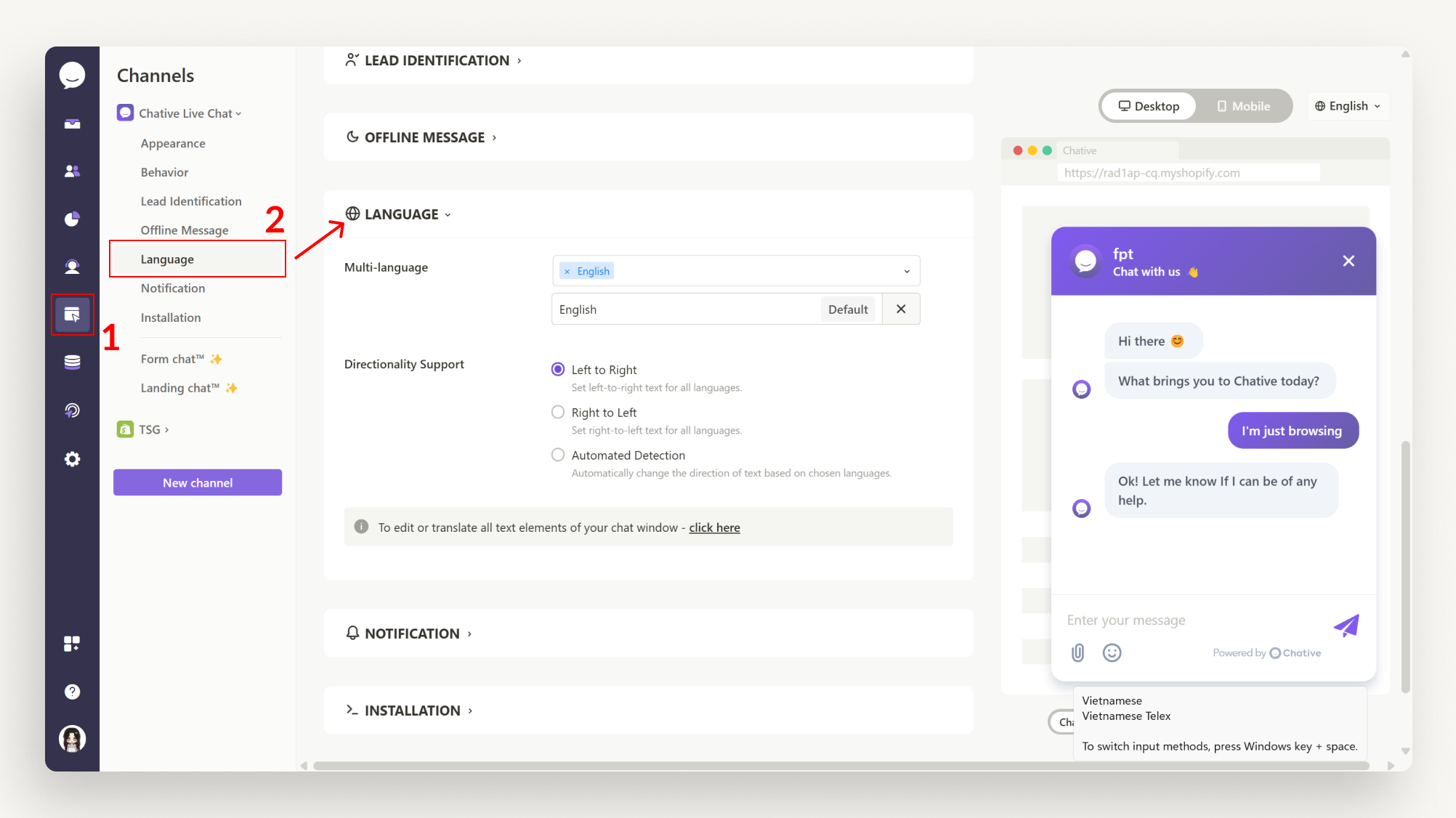Select the Left to Right radio option

click(x=558, y=370)
